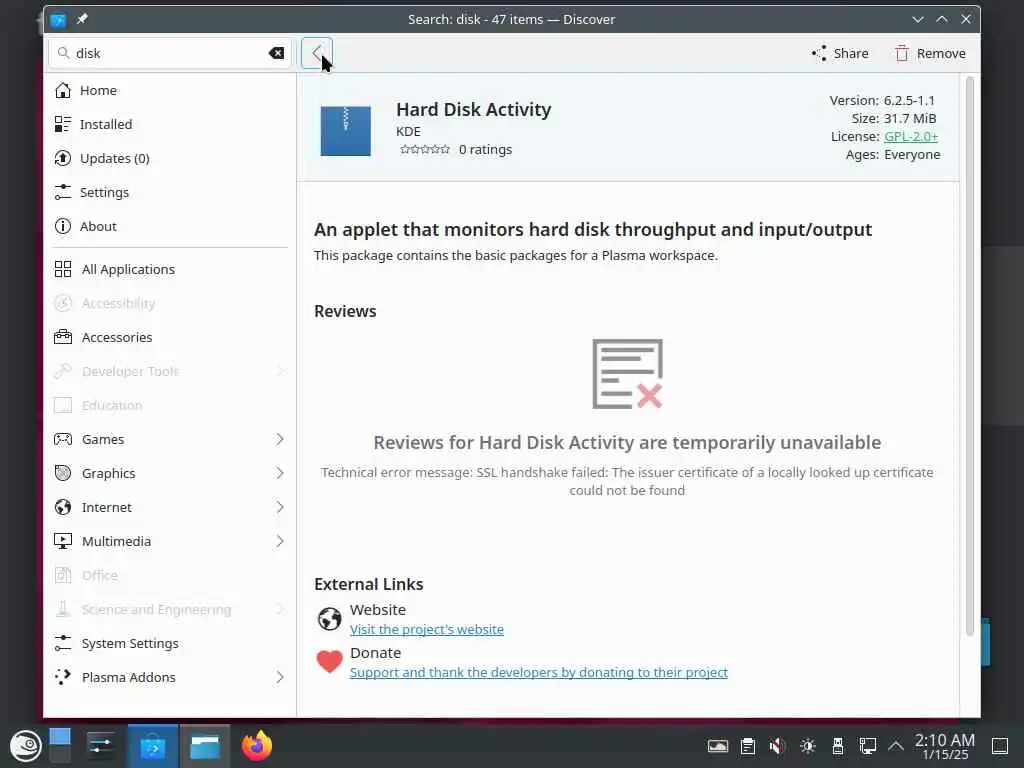Open the brightness tray icon
This screenshot has width=1024, height=768.
pyautogui.click(x=808, y=746)
